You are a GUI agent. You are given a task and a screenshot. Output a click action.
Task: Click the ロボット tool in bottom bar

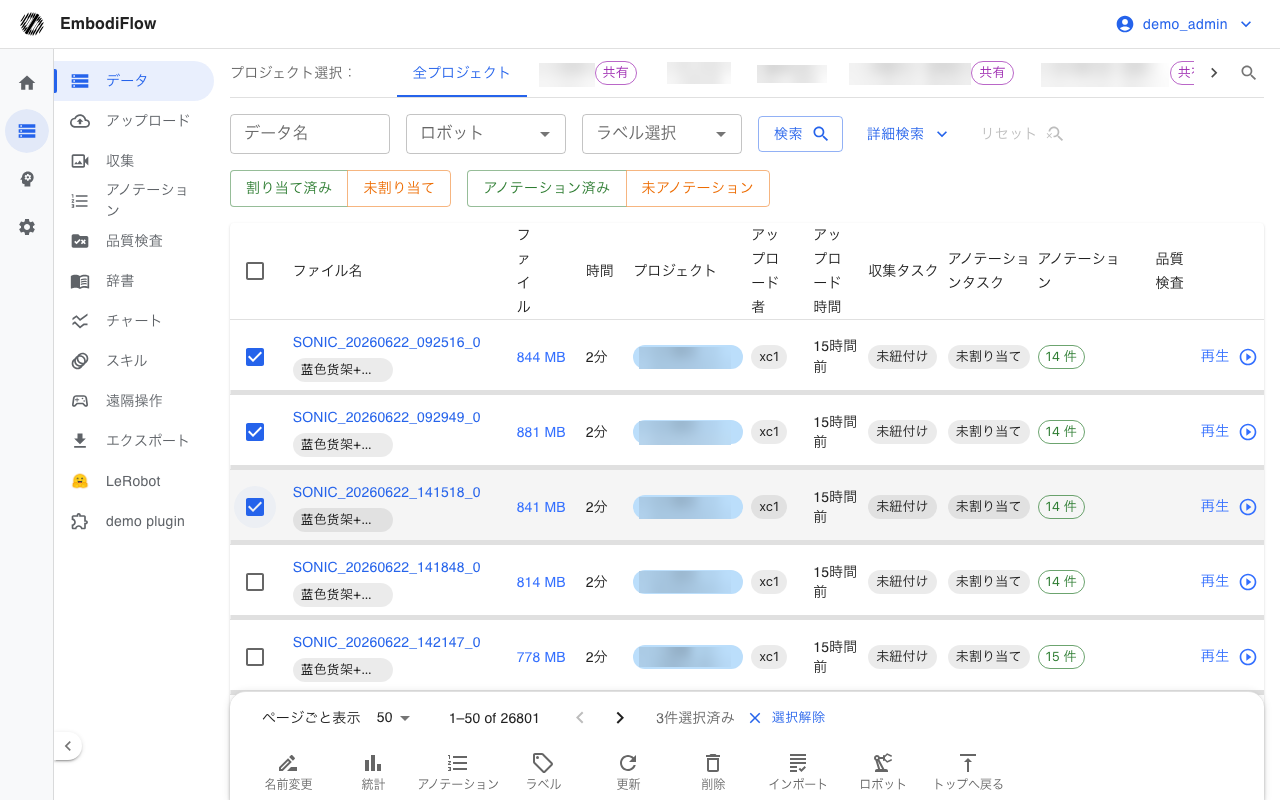click(x=883, y=772)
